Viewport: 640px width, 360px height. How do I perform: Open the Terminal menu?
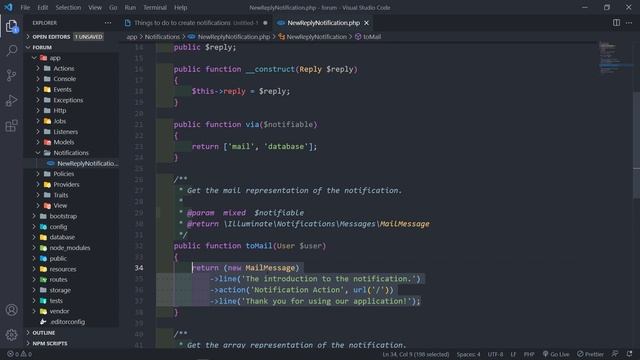(155, 7)
